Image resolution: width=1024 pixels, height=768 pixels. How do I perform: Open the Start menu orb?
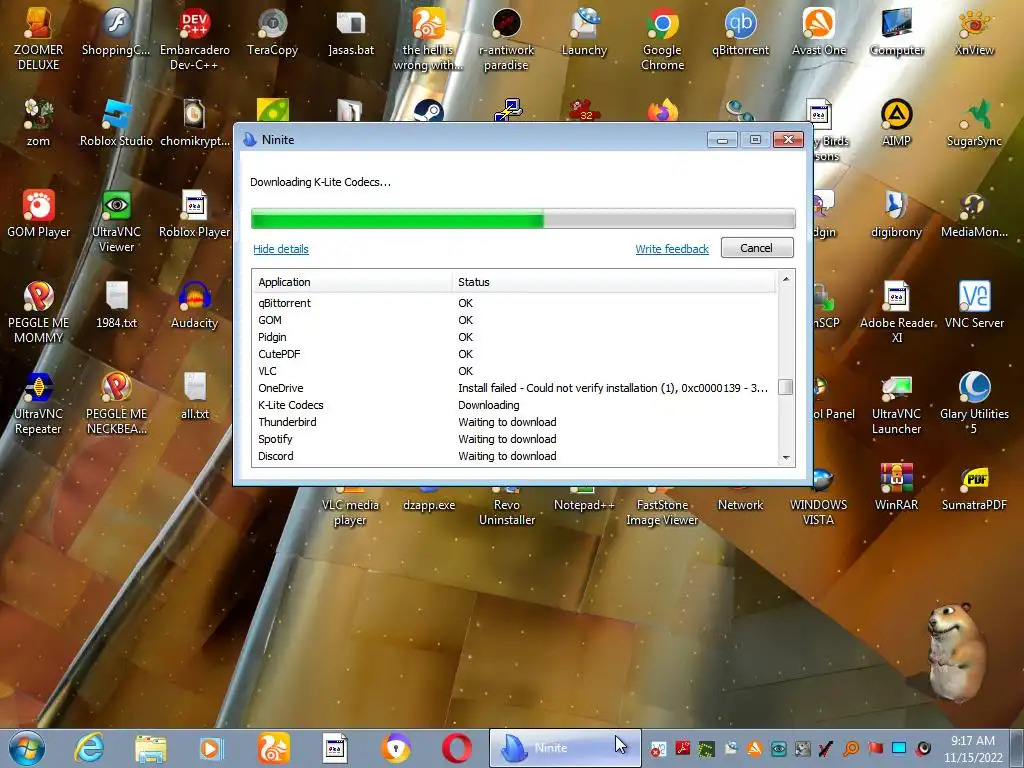tap(27, 748)
